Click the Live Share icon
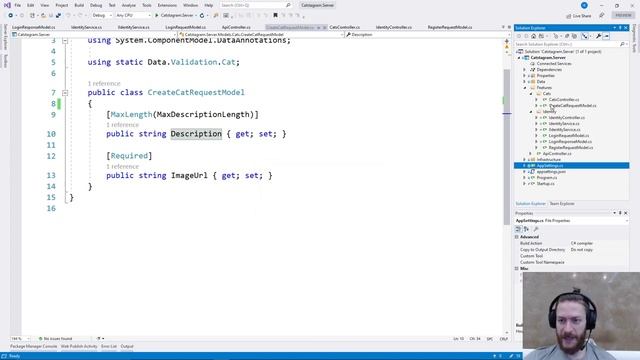This screenshot has width=640, height=360. click(569, 16)
